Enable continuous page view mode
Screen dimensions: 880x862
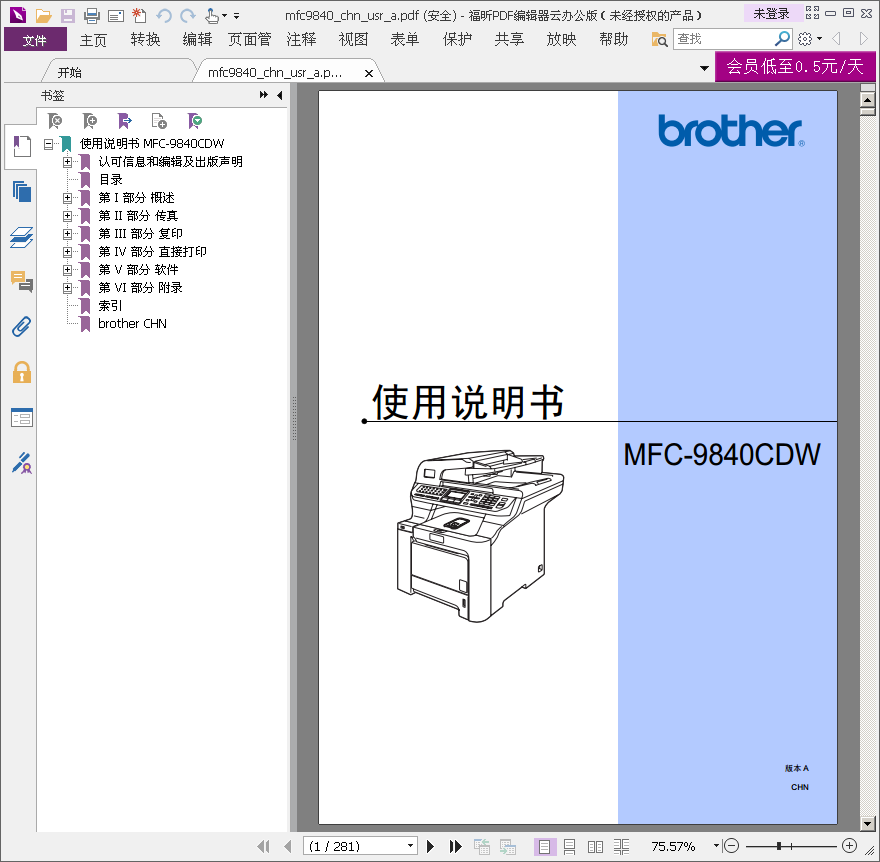(x=569, y=846)
